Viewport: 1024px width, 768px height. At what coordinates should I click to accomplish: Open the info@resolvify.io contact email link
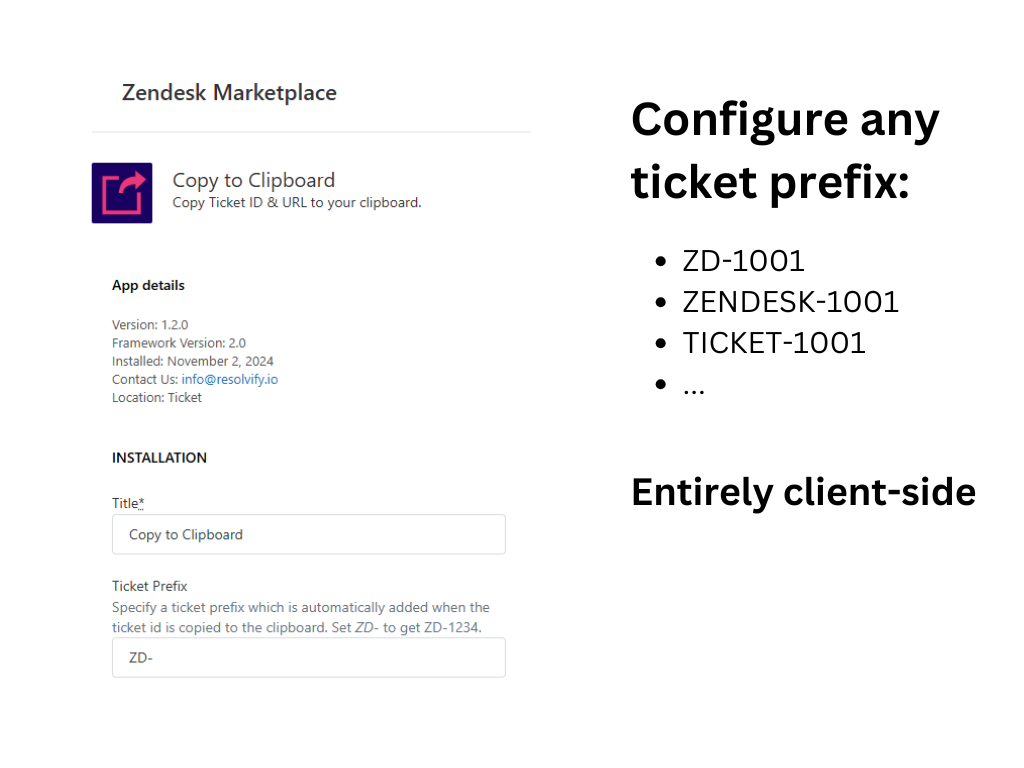point(229,380)
